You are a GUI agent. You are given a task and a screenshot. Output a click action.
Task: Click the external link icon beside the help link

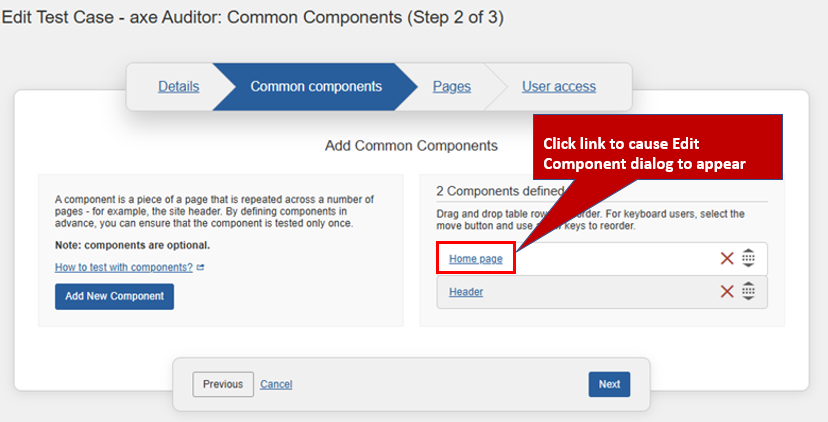[x=201, y=268]
